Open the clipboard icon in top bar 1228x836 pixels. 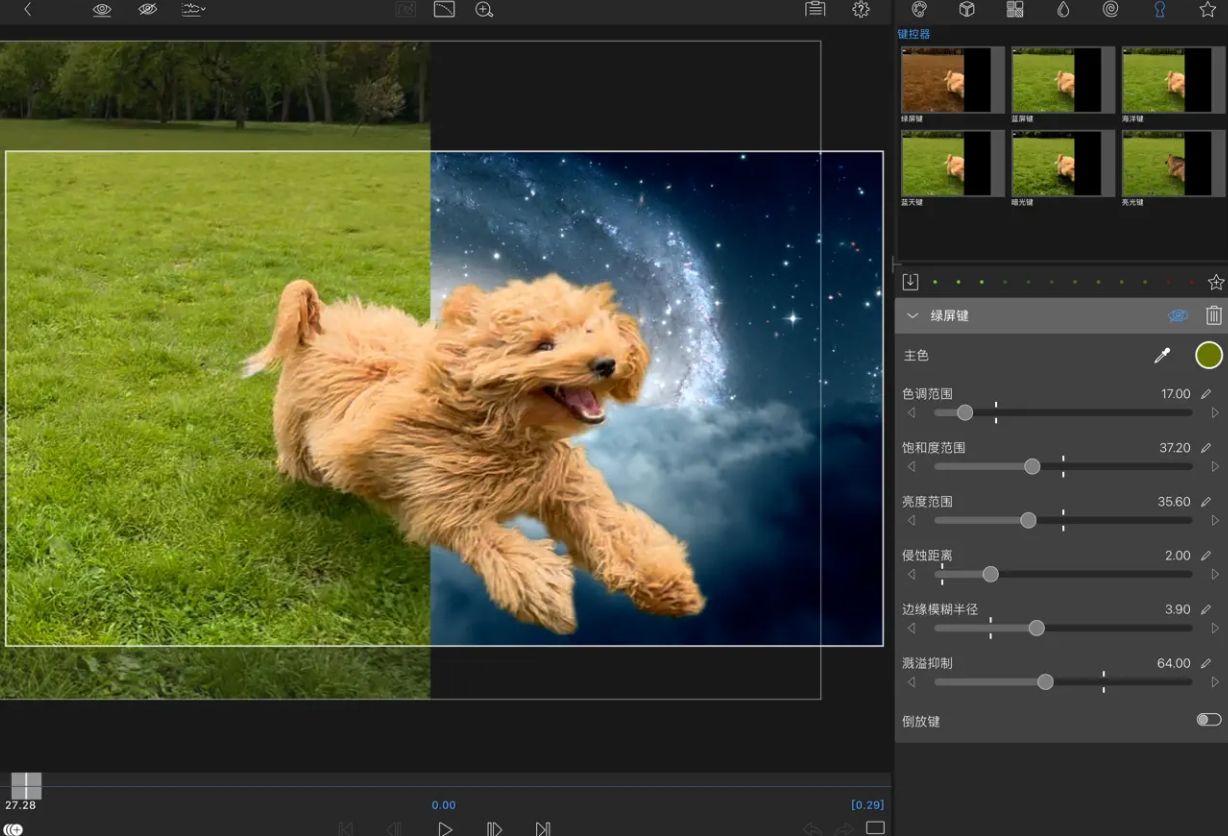click(815, 9)
